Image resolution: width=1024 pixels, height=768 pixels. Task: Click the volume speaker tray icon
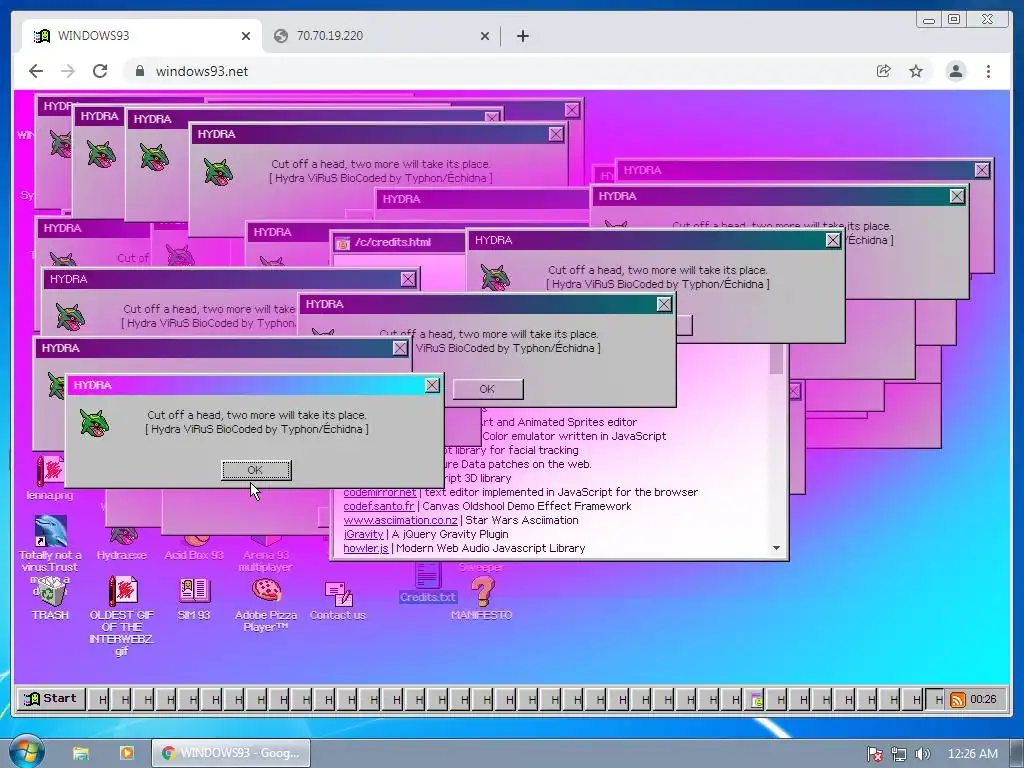coord(923,754)
